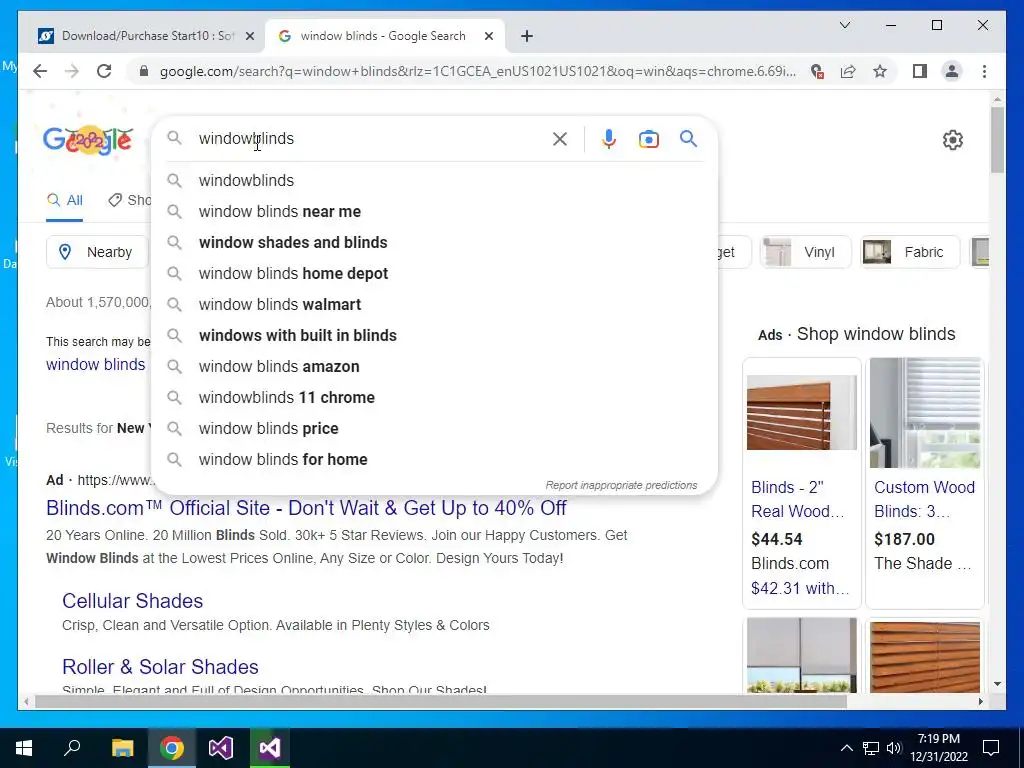The width and height of the screenshot is (1024, 768).
Task: Open Blinds - 2" Real Wood product thumbnail
Action: [x=801, y=413]
